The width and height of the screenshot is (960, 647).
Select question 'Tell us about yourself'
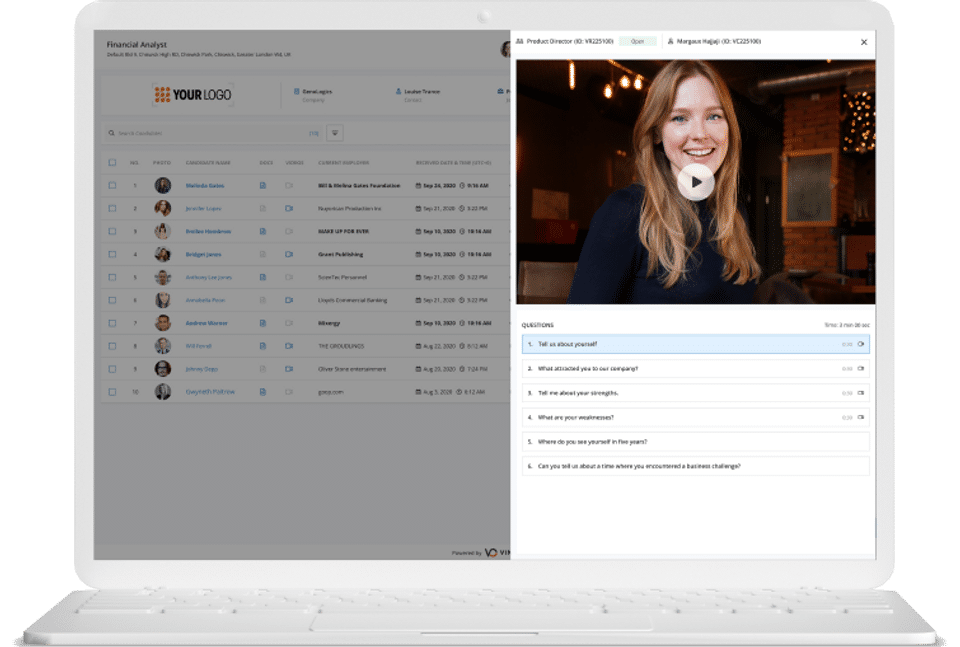[x=696, y=344]
